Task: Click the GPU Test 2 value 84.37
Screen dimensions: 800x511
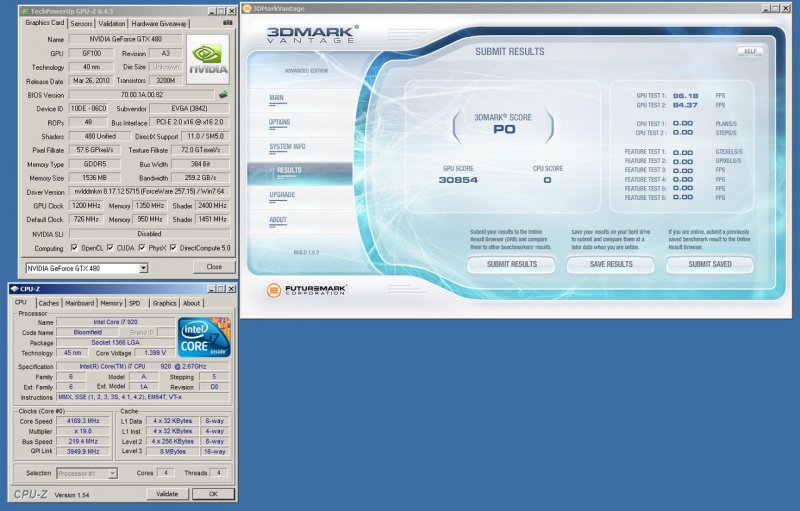Action: [685, 105]
